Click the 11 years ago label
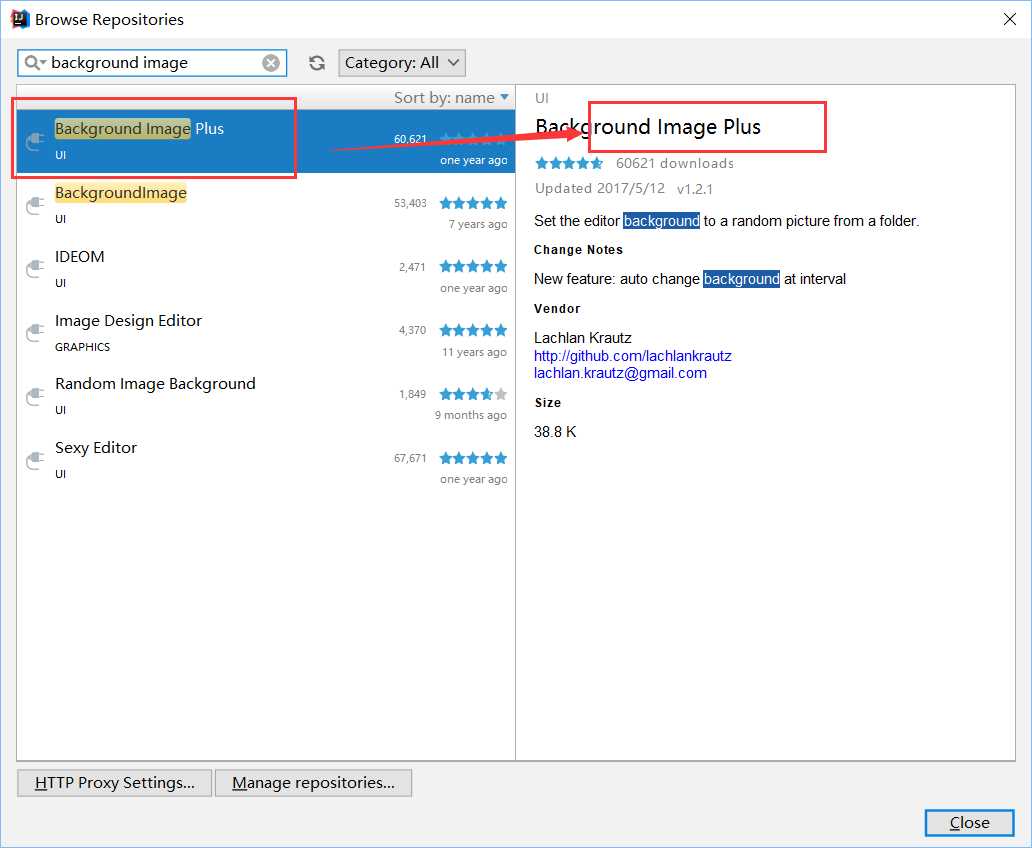This screenshot has width=1032, height=848. (x=475, y=352)
